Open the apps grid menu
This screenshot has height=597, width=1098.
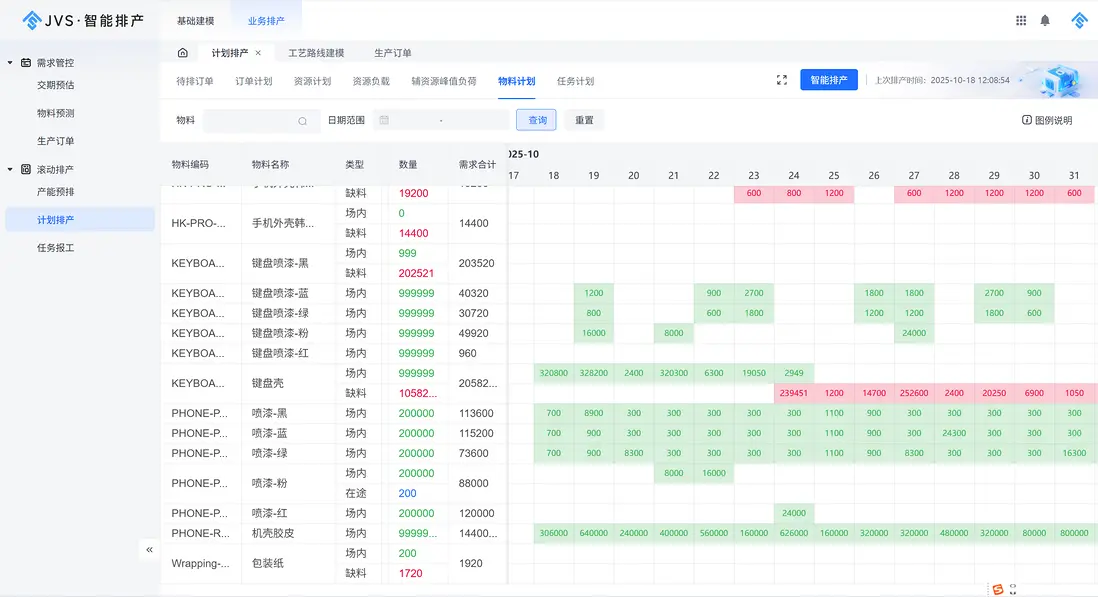(x=1021, y=20)
